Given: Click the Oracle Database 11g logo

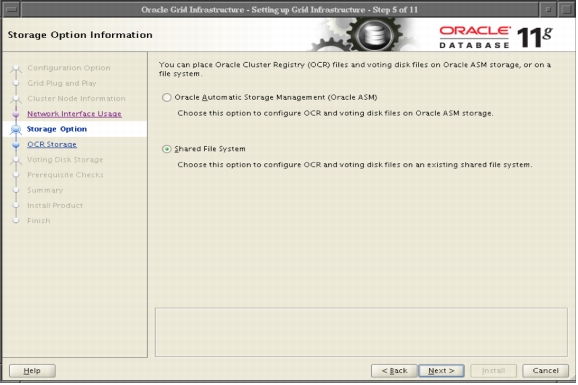Looking at the screenshot, I should pos(495,37).
